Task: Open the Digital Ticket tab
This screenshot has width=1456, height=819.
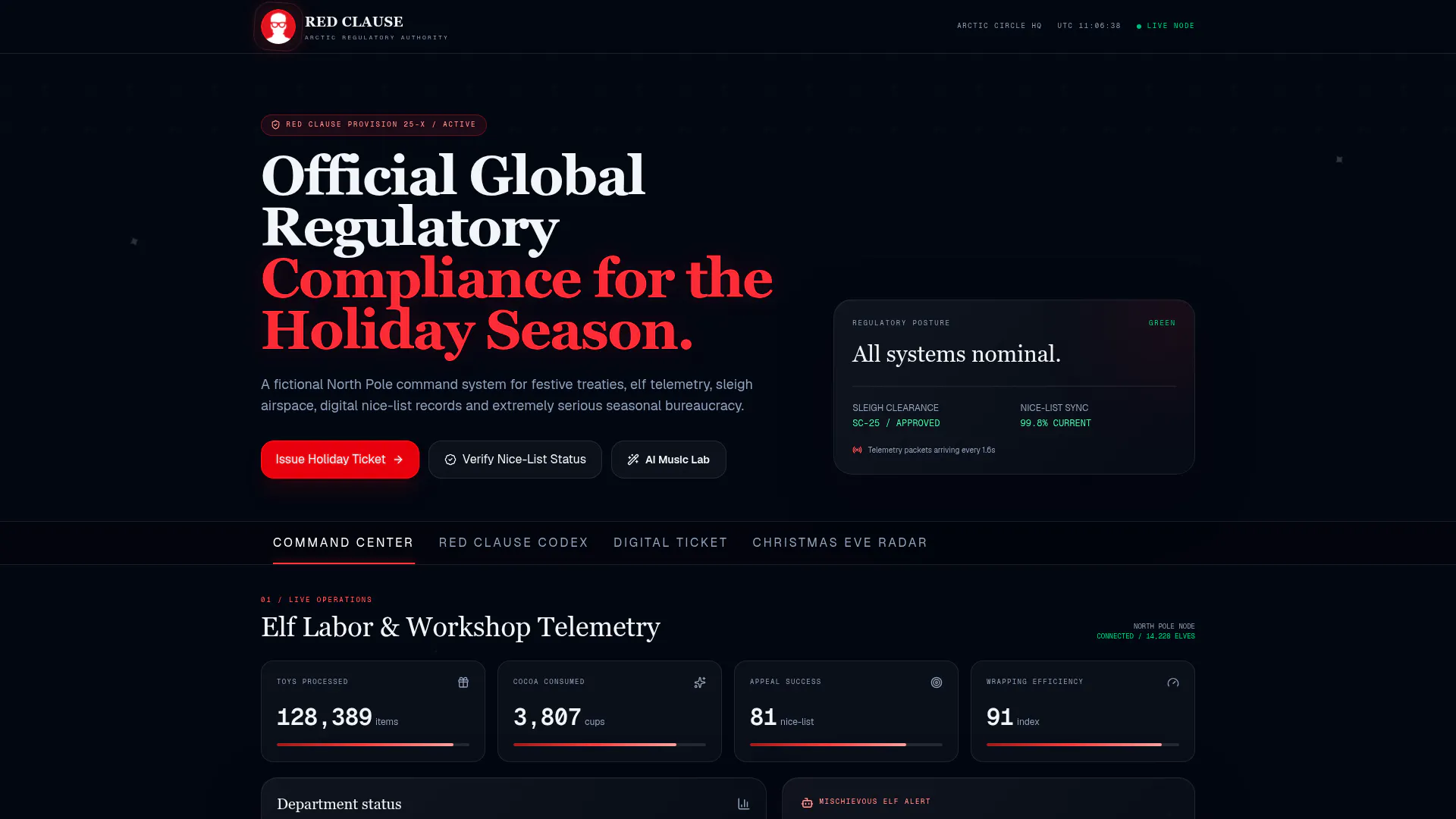Action: point(670,543)
